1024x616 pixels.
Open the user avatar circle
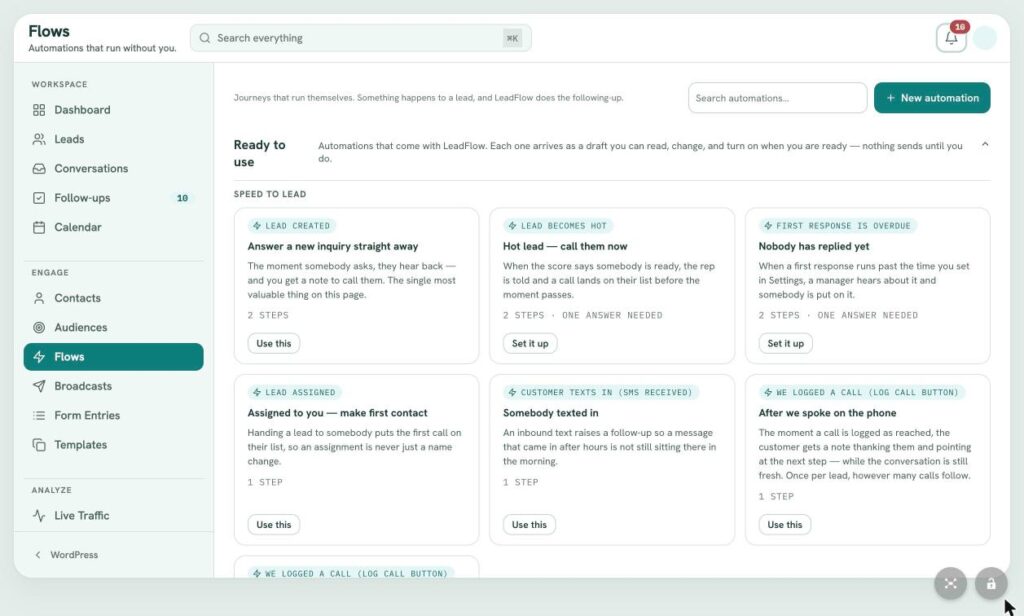pyautogui.click(x=984, y=38)
